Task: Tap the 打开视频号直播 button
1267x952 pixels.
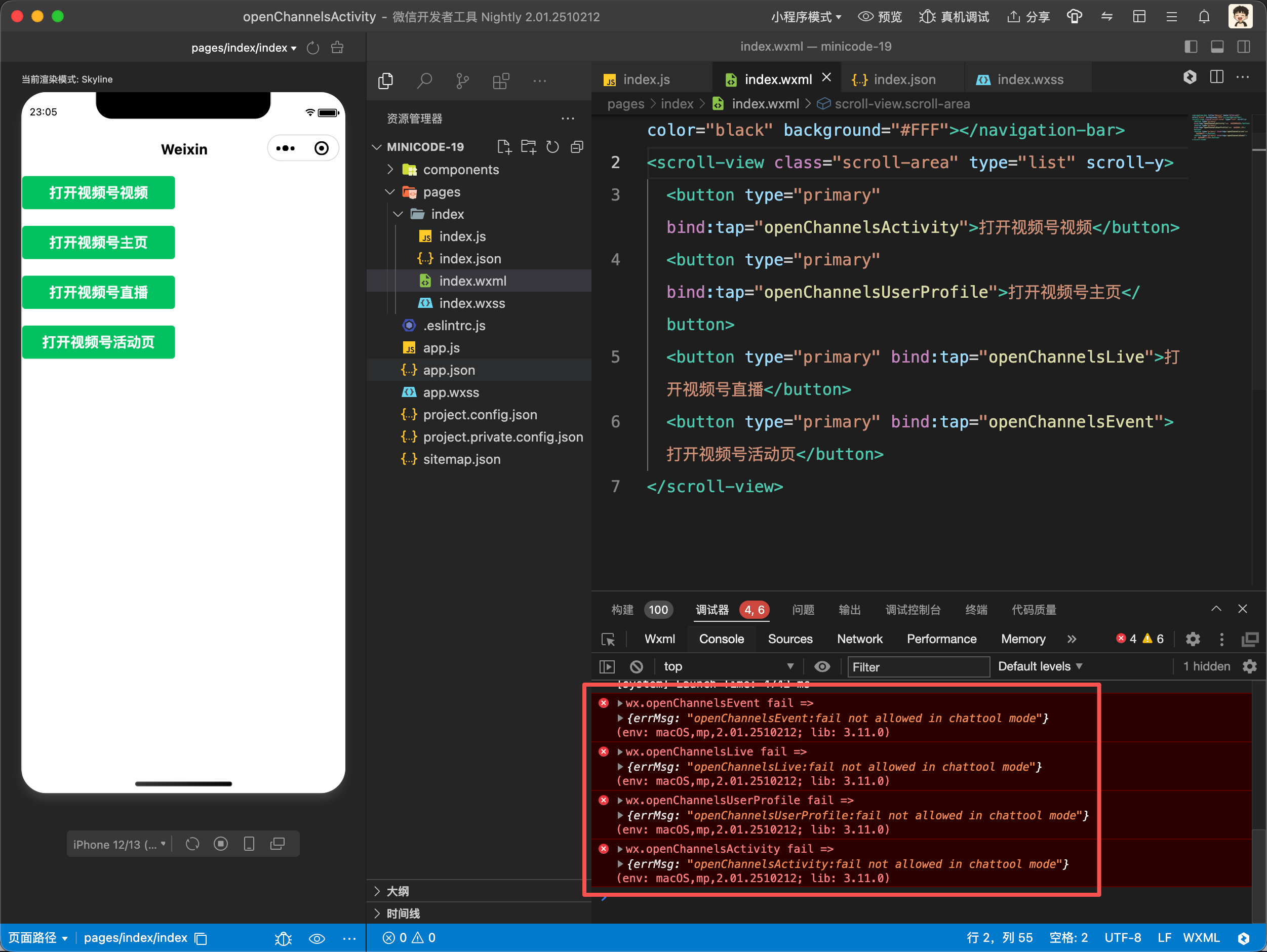Action: (x=99, y=292)
